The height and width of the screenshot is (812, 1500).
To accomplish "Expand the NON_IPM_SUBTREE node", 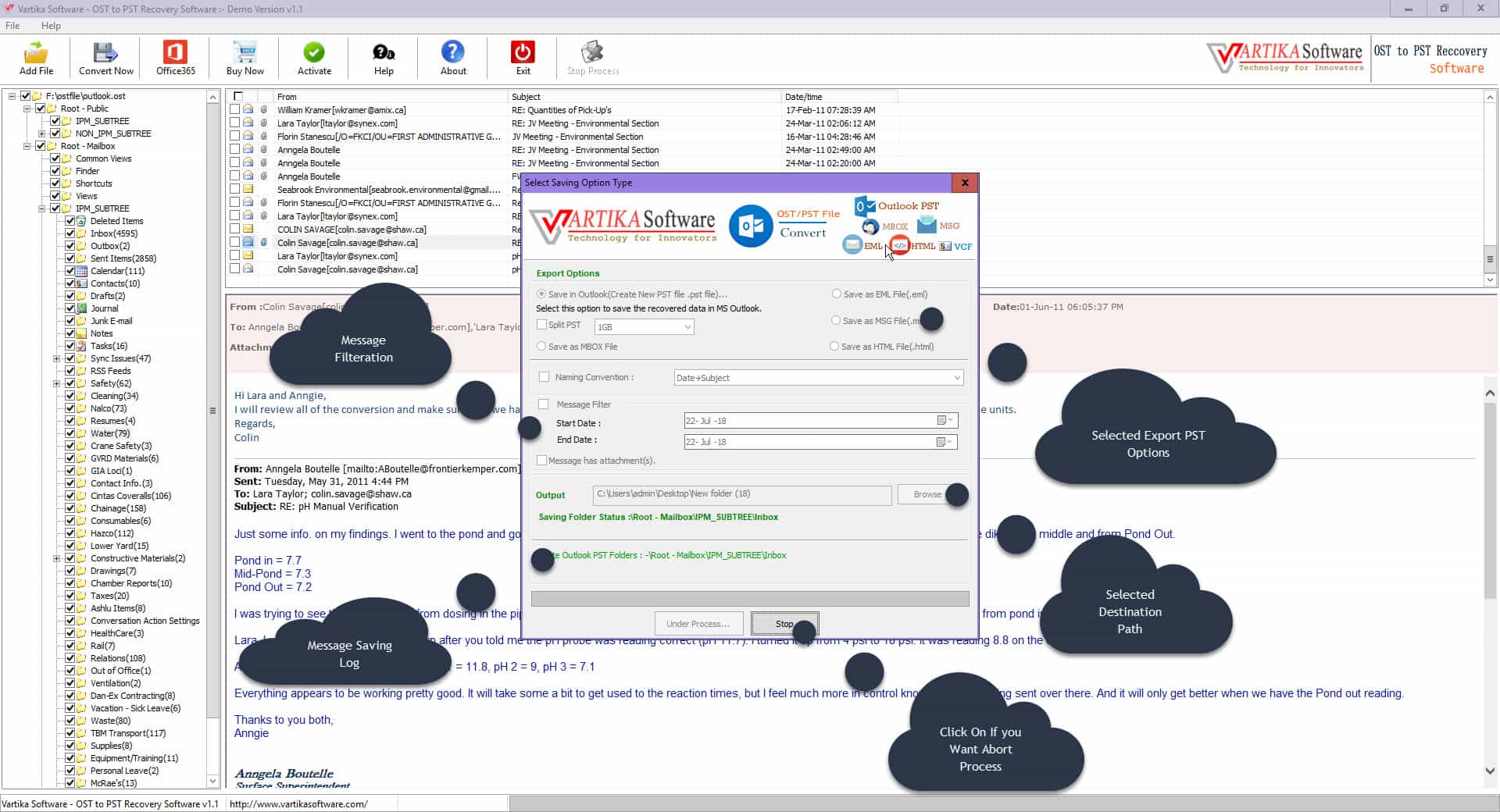I will coord(41,134).
